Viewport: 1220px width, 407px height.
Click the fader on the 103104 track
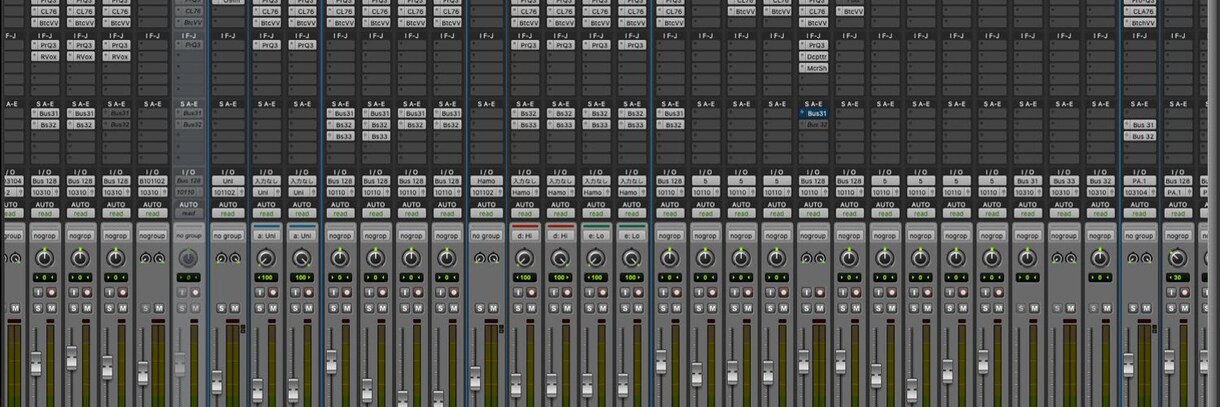(x=1129, y=365)
